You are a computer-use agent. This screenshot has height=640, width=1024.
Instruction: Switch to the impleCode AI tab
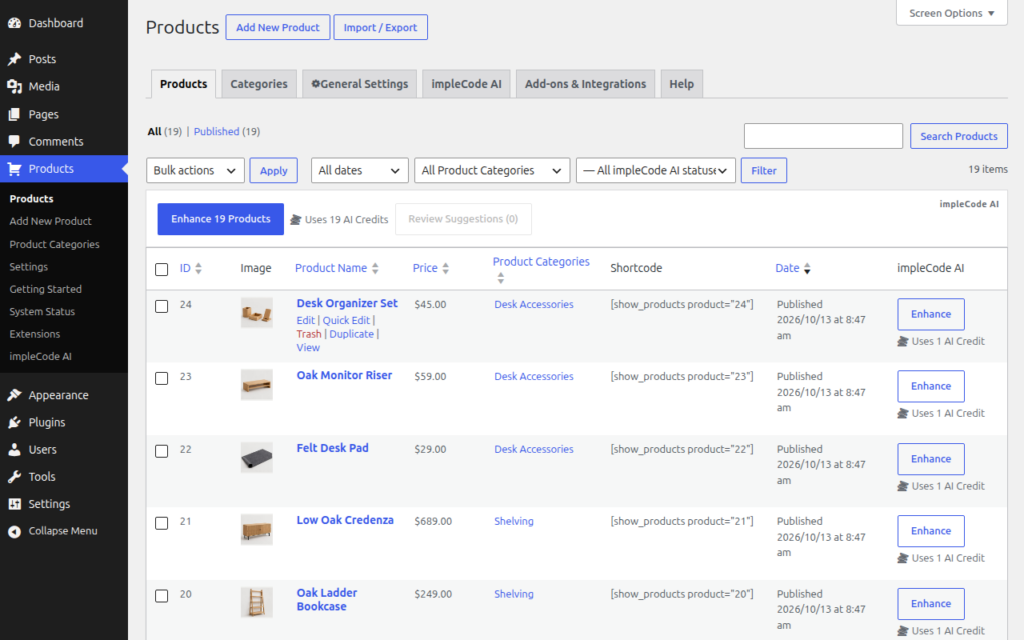click(x=466, y=84)
